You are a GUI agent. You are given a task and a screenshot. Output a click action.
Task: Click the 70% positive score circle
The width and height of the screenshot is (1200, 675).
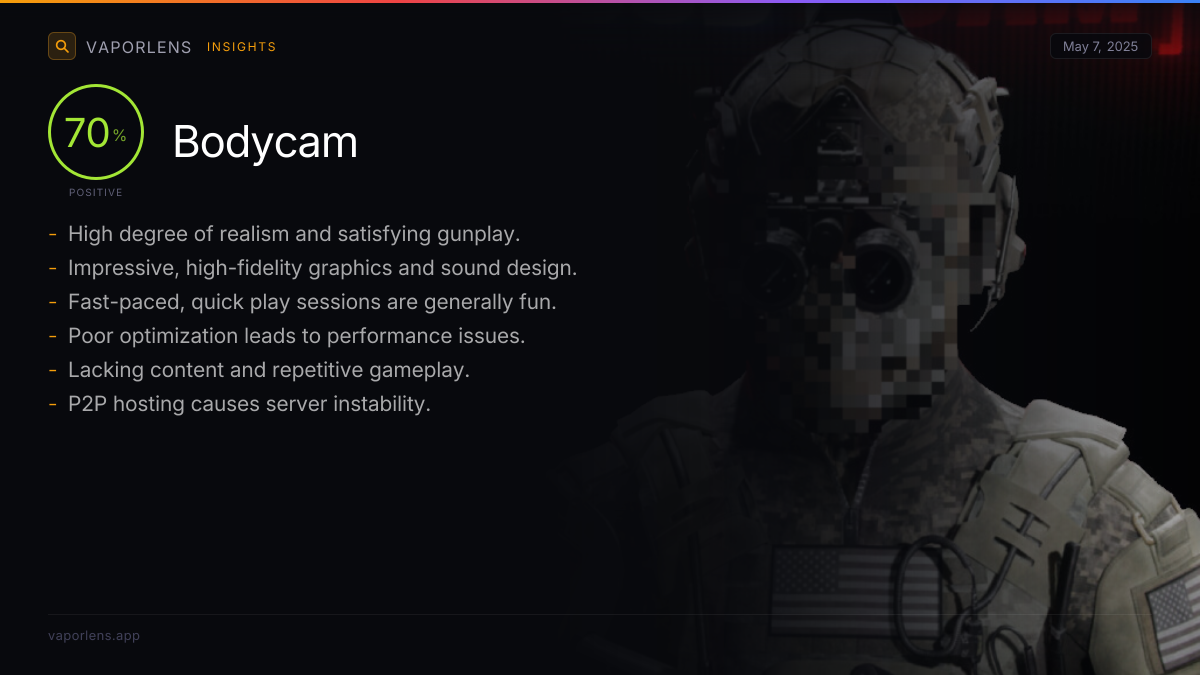(96, 132)
